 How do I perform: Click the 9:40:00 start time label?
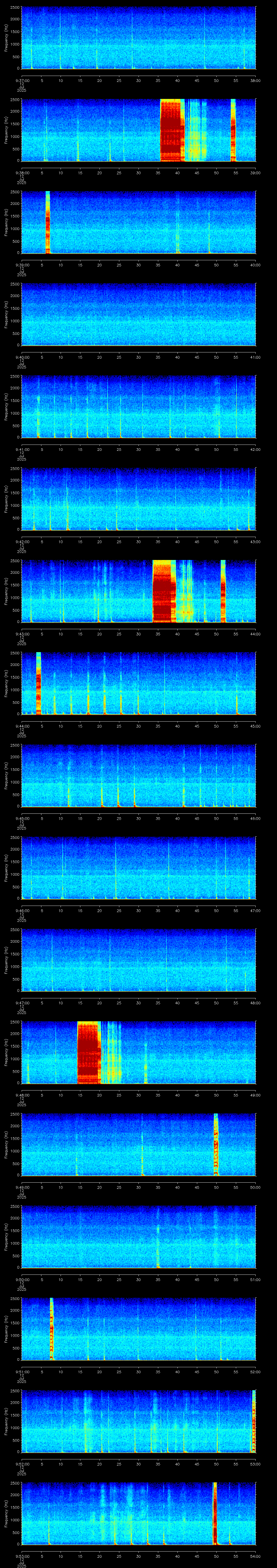tap(22, 357)
